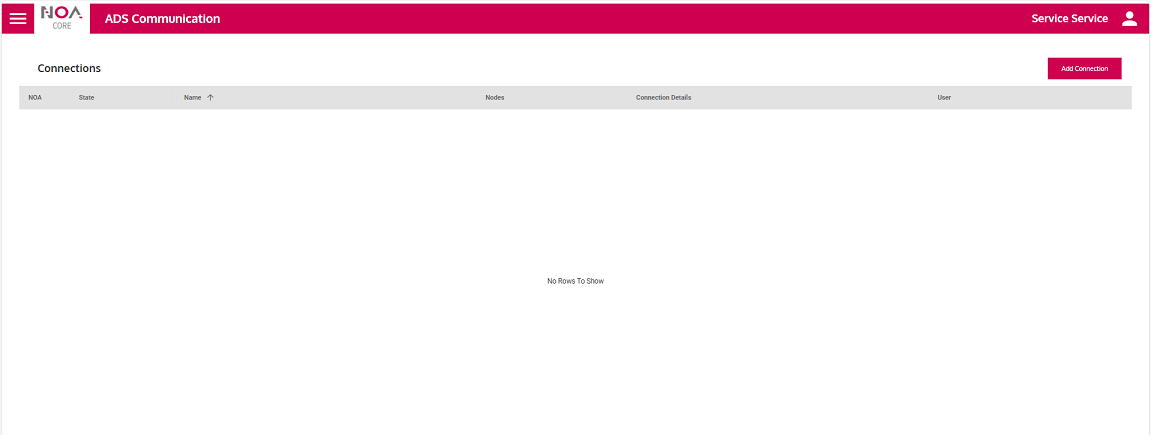This screenshot has height=435, width=1151.
Task: Click the Service Service username text
Action: tap(1069, 19)
